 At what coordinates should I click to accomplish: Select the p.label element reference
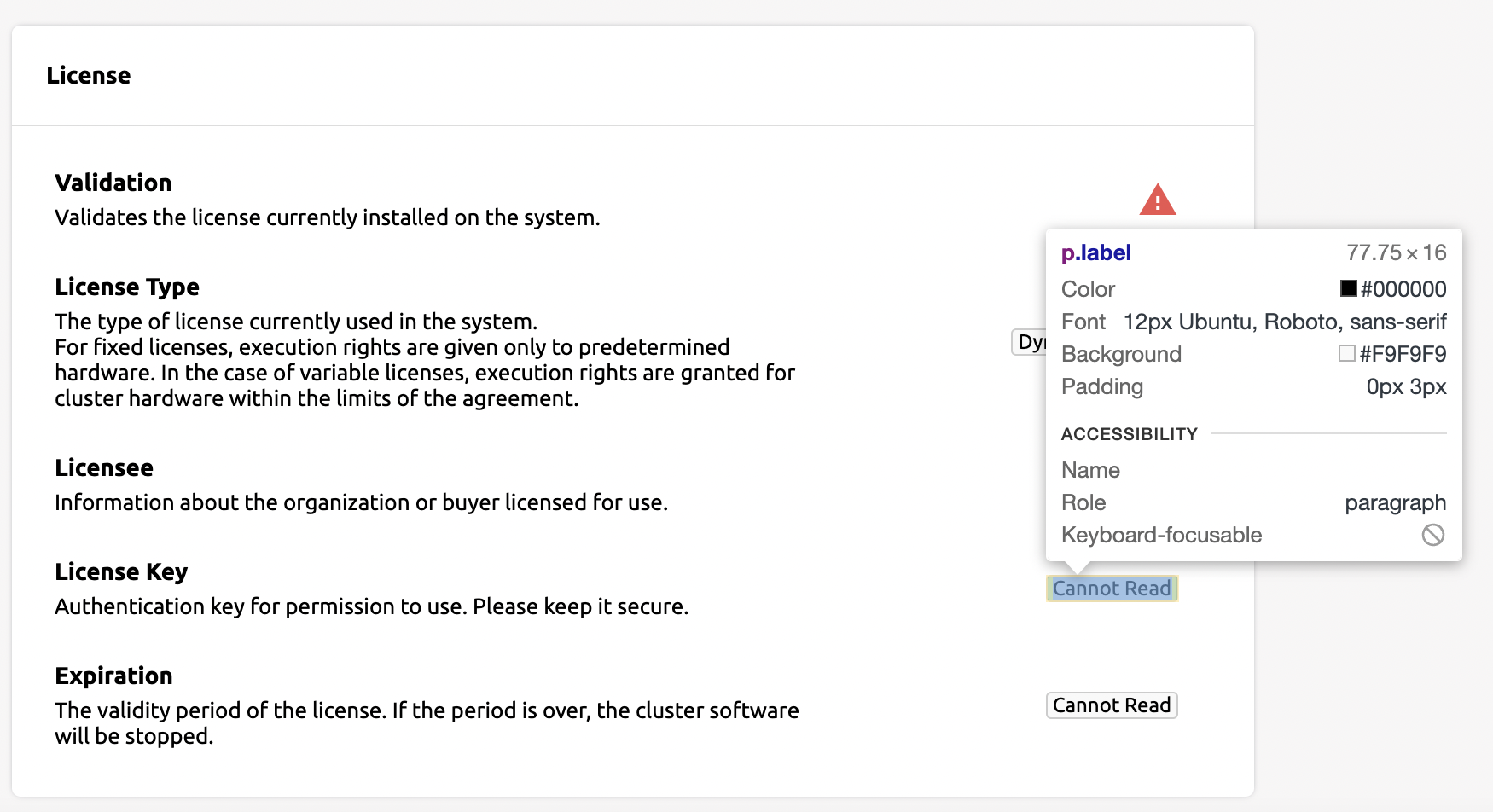click(1095, 252)
